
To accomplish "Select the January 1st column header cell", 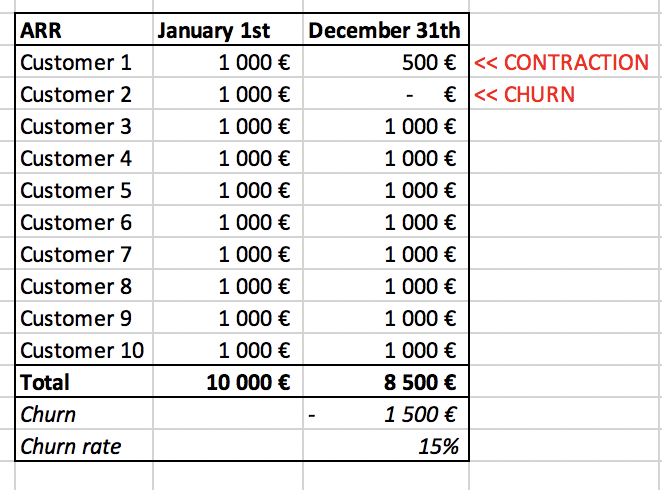I will click(x=228, y=30).
